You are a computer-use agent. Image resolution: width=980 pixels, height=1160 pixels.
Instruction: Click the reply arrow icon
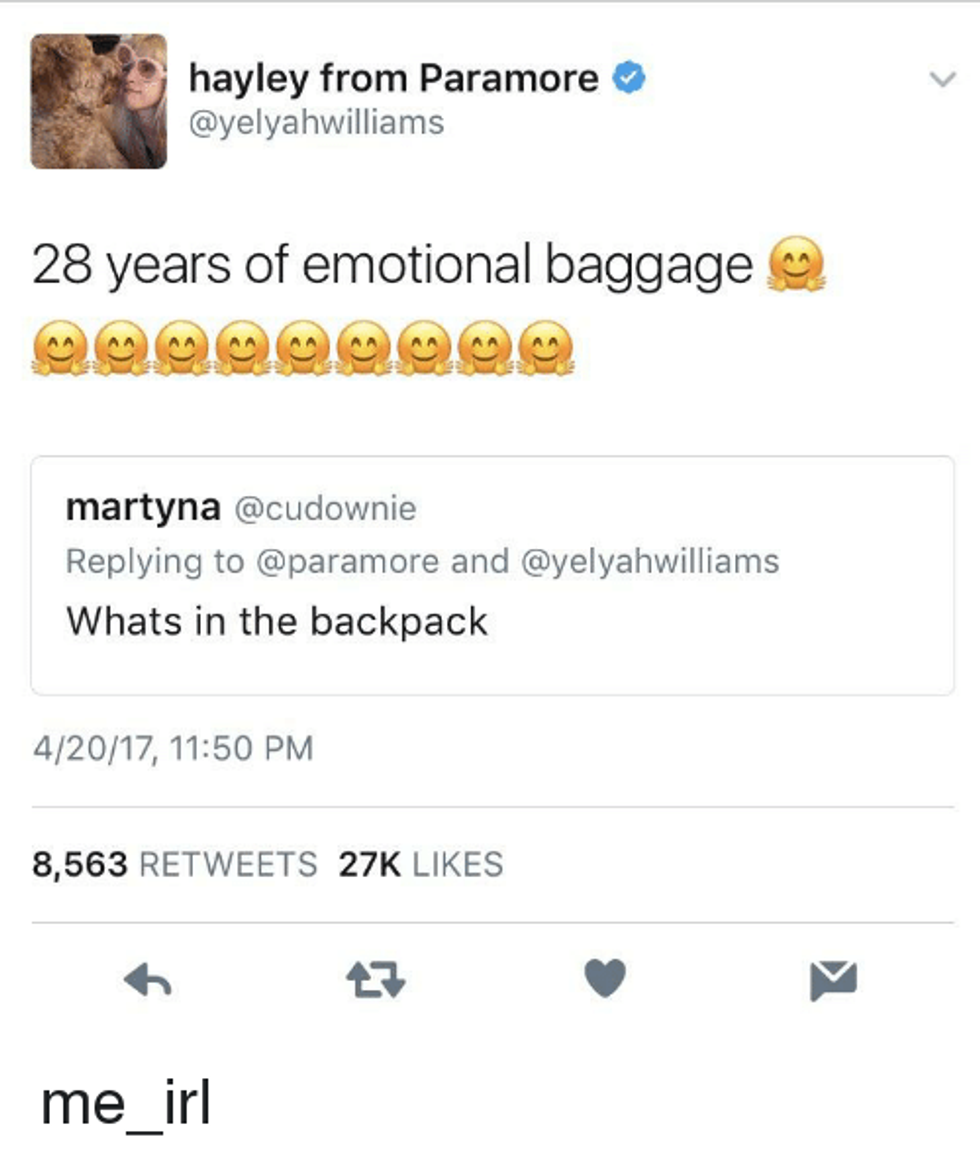coord(148,982)
